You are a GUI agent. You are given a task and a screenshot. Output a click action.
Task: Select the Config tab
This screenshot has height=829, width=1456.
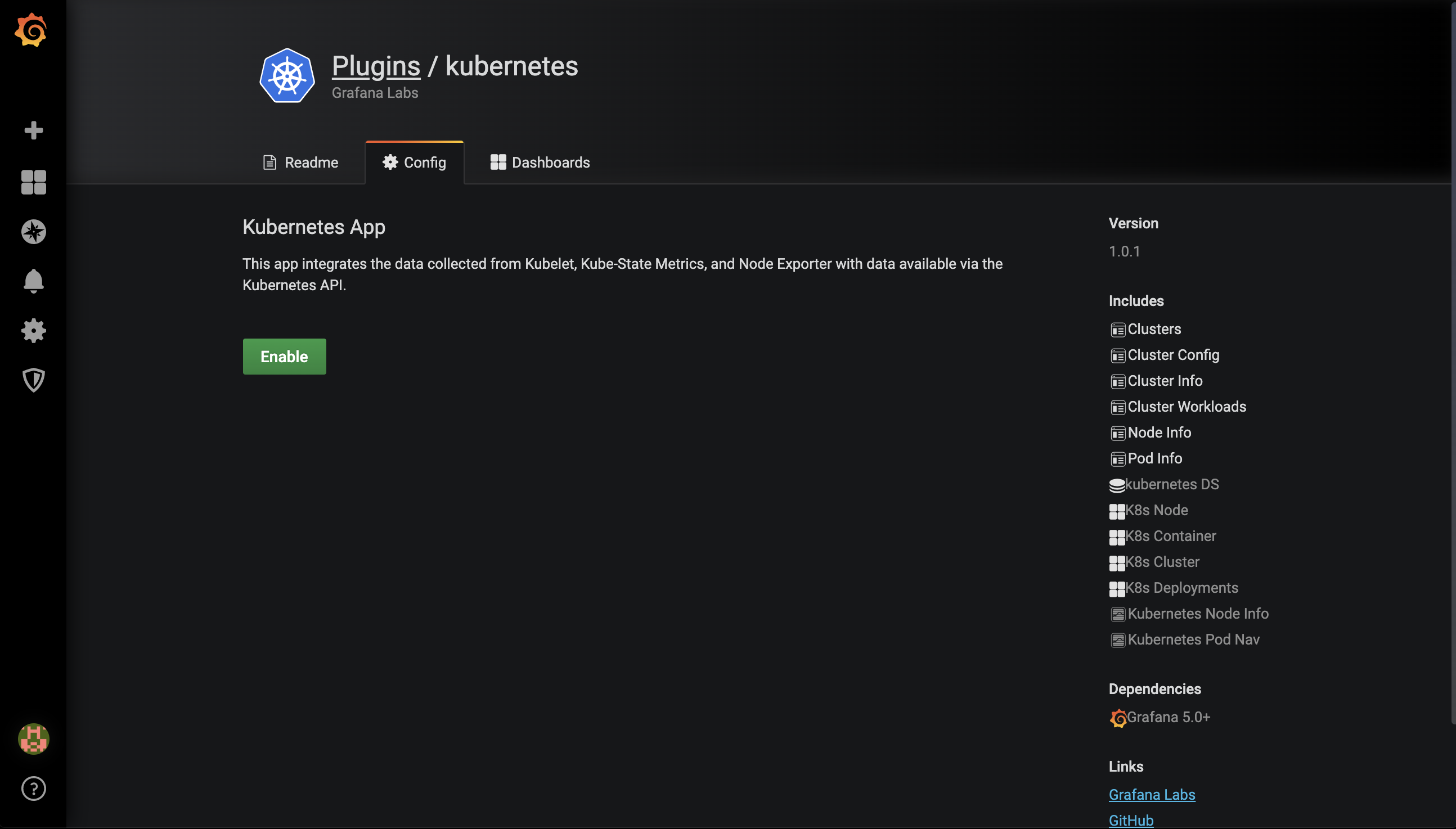(x=415, y=163)
